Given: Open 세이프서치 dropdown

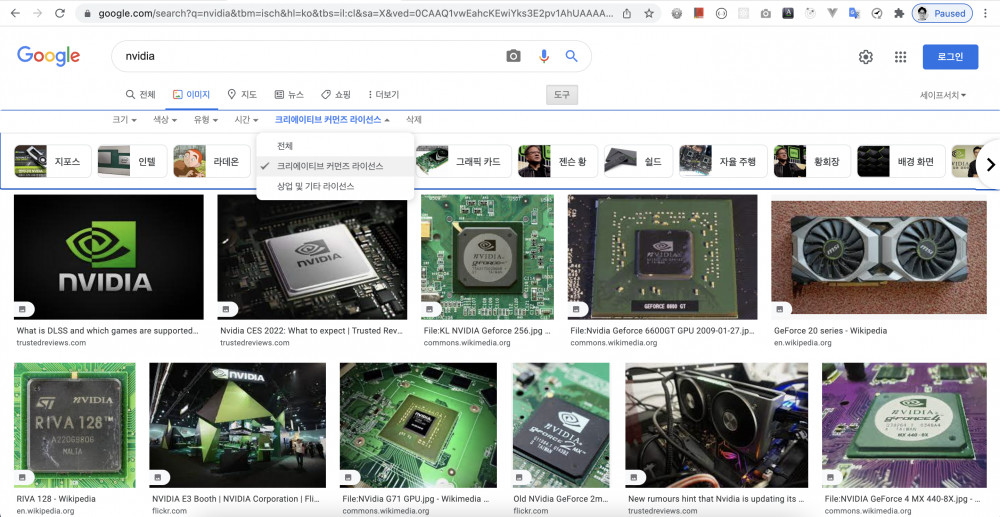Looking at the screenshot, I should click(943, 95).
